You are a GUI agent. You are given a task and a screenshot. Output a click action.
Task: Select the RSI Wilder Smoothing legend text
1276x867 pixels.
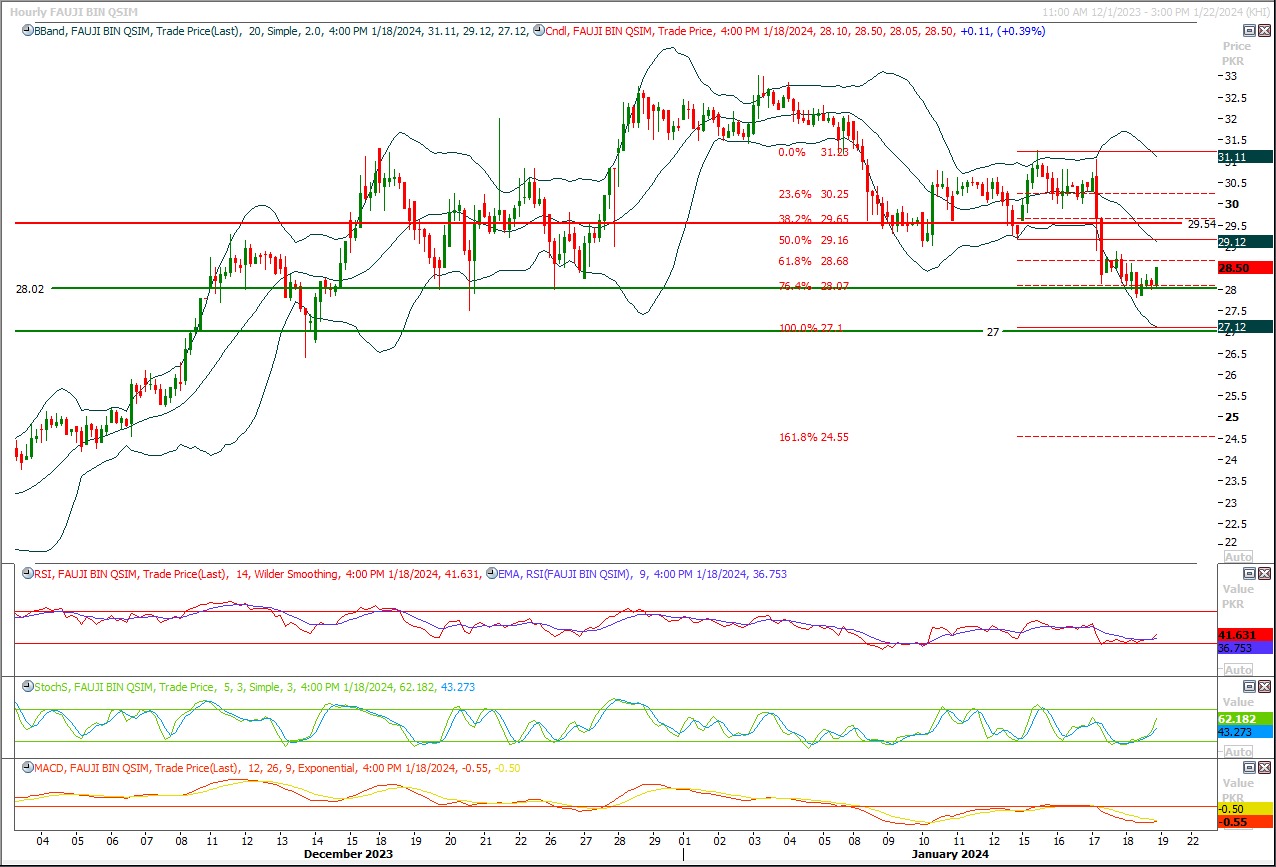(x=256, y=574)
